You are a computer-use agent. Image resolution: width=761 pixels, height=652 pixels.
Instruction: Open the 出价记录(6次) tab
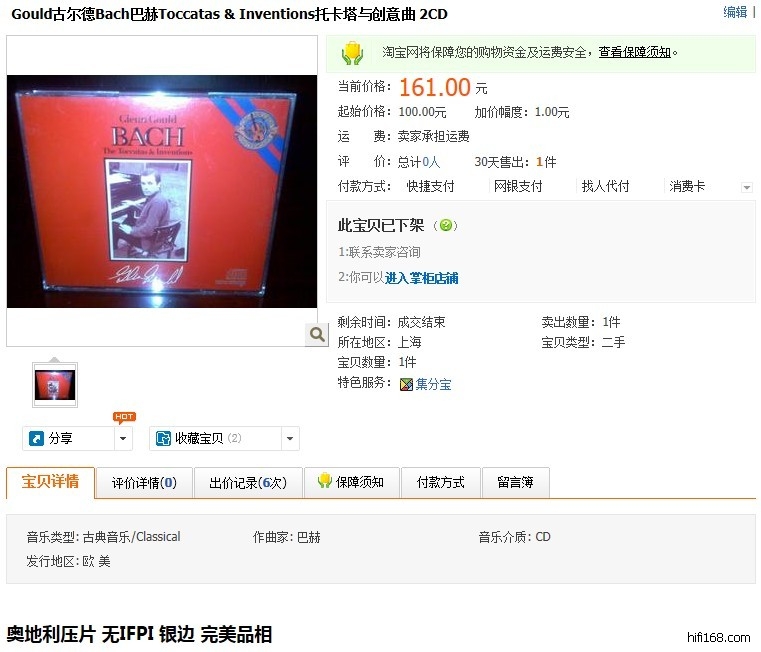coord(248,483)
